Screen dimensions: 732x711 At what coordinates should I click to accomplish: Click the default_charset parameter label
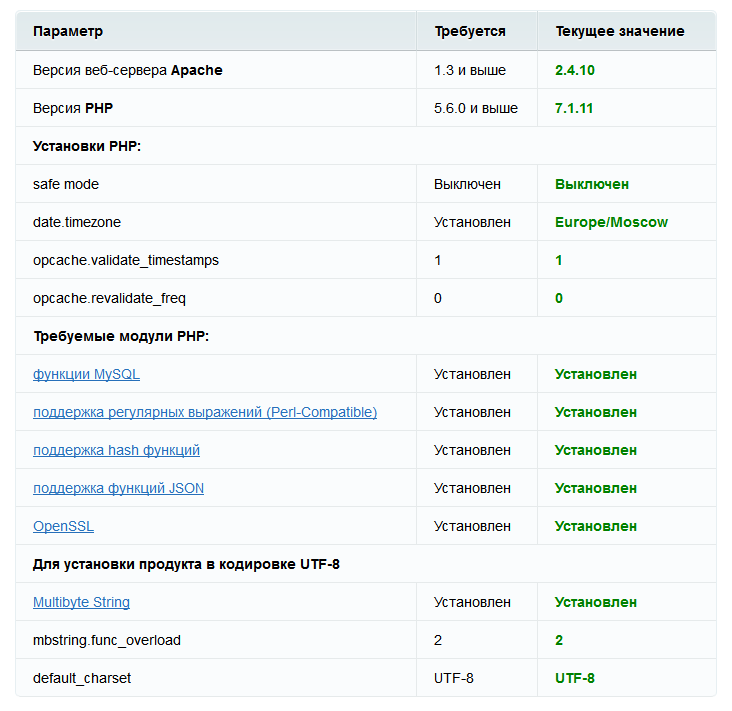82,678
